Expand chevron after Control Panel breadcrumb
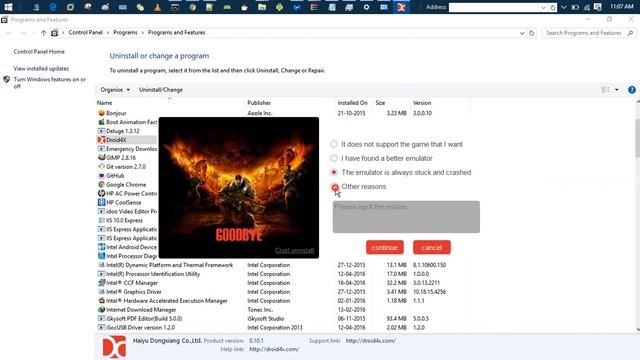Screen dimensions: 640x360 tap(108, 33)
